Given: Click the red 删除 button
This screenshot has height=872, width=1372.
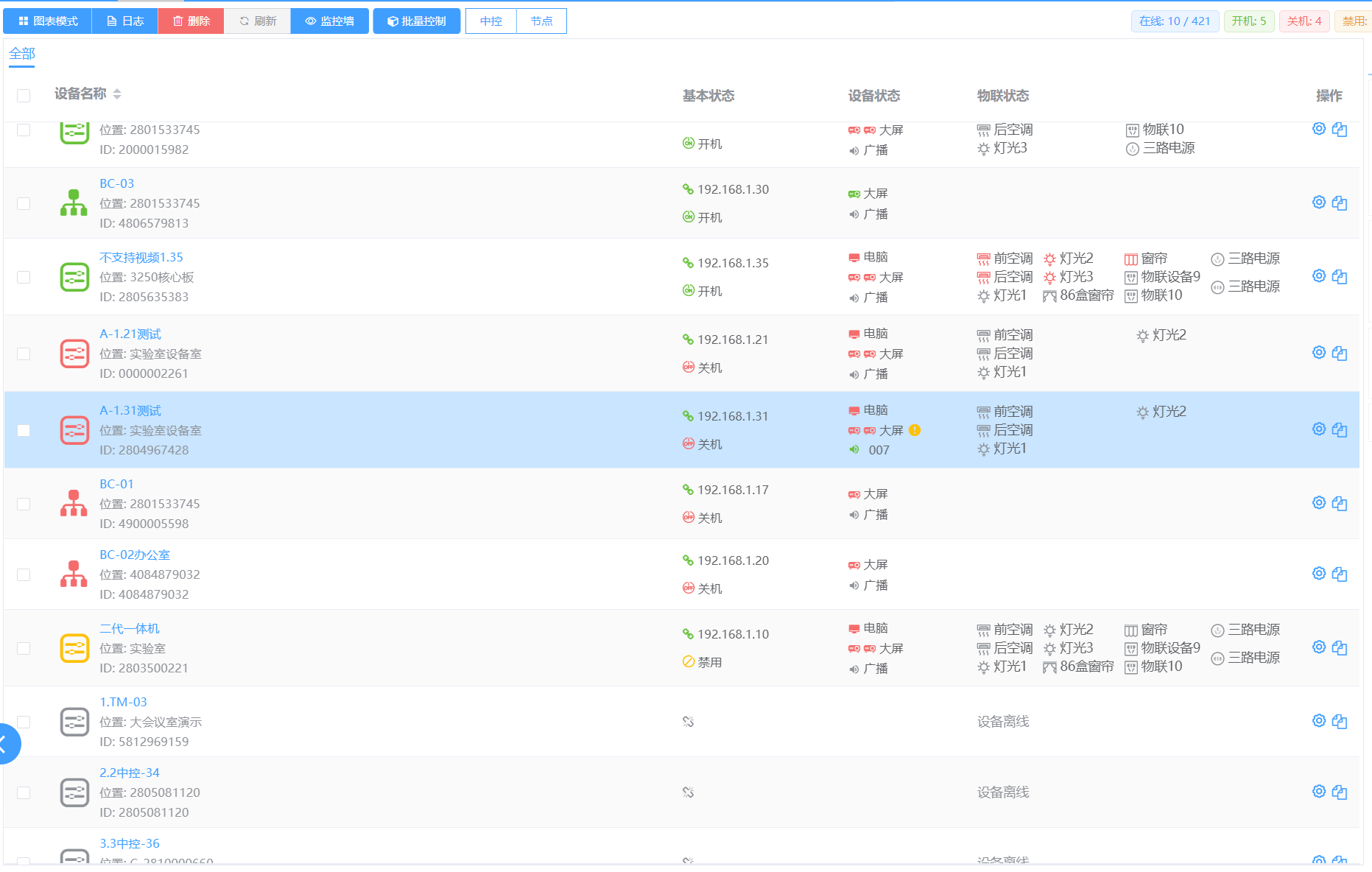Looking at the screenshot, I should (191, 21).
